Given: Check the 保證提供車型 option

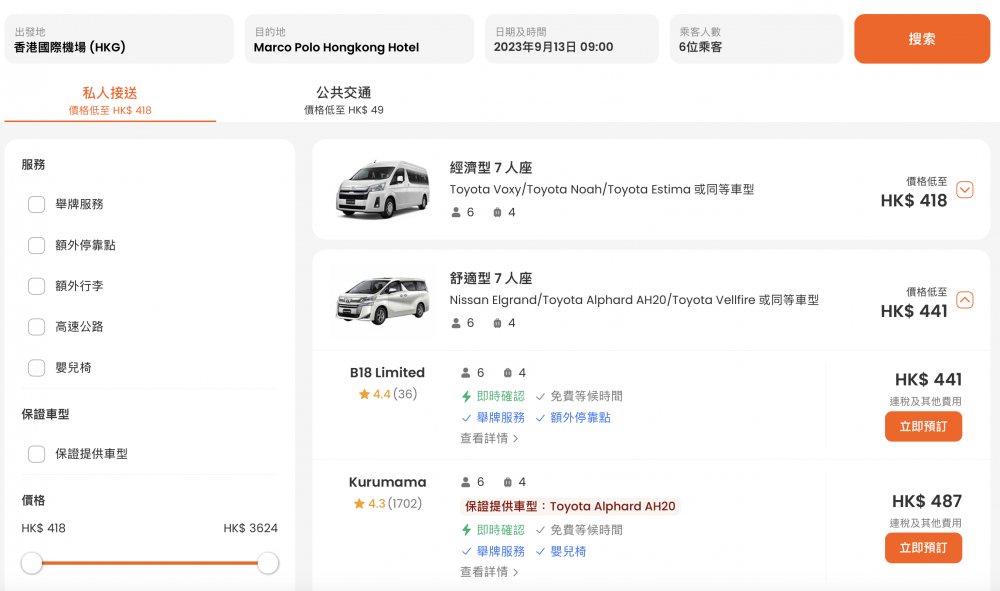Looking at the screenshot, I should point(36,454).
